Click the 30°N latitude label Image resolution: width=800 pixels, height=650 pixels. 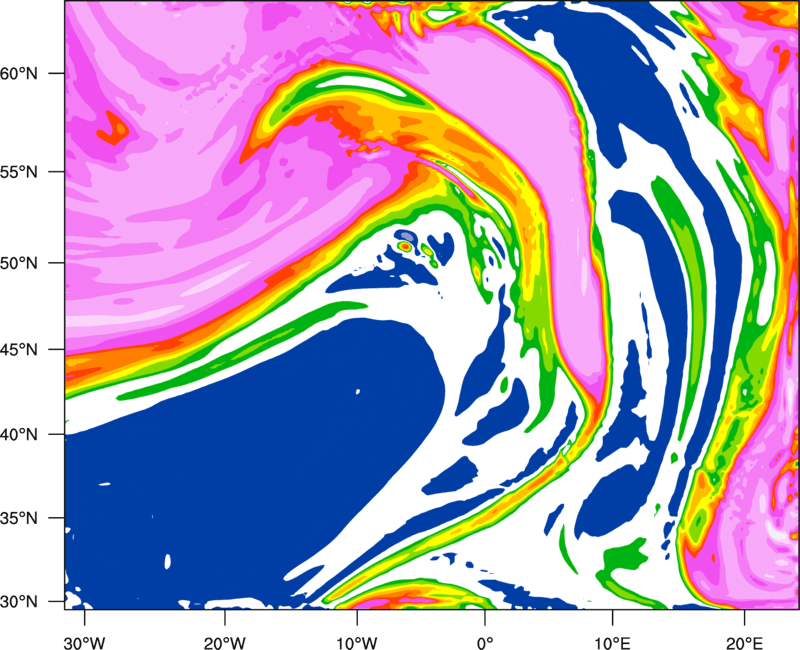click(x=19, y=602)
